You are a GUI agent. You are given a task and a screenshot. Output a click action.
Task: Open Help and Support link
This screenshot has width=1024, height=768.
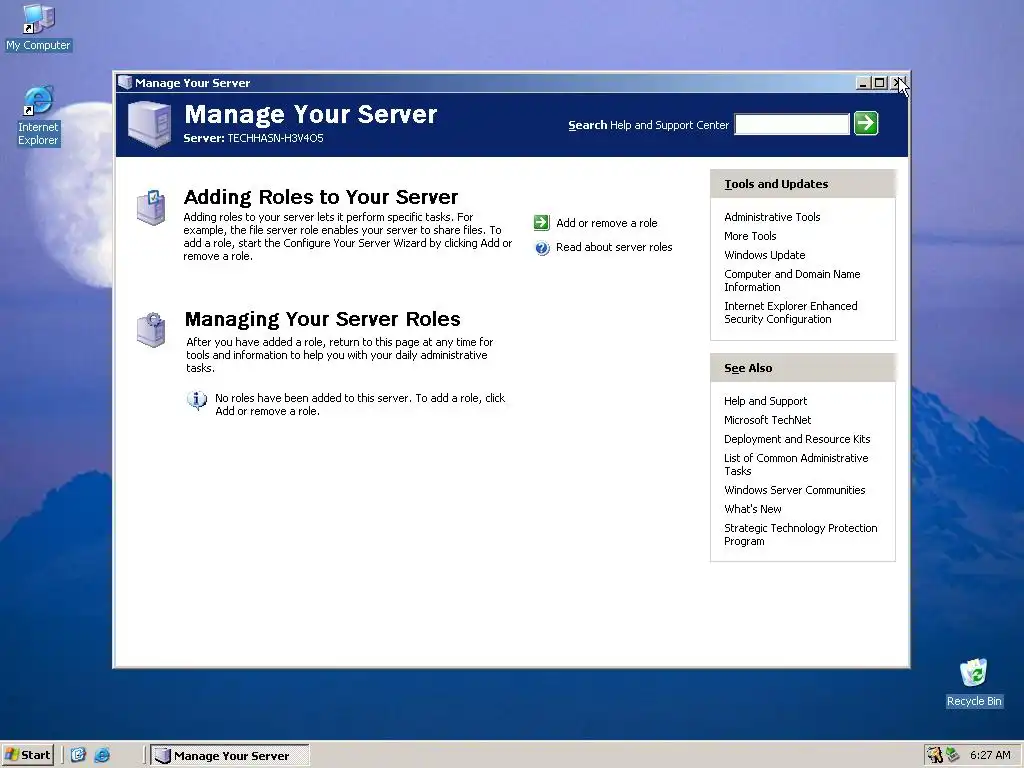tap(765, 401)
